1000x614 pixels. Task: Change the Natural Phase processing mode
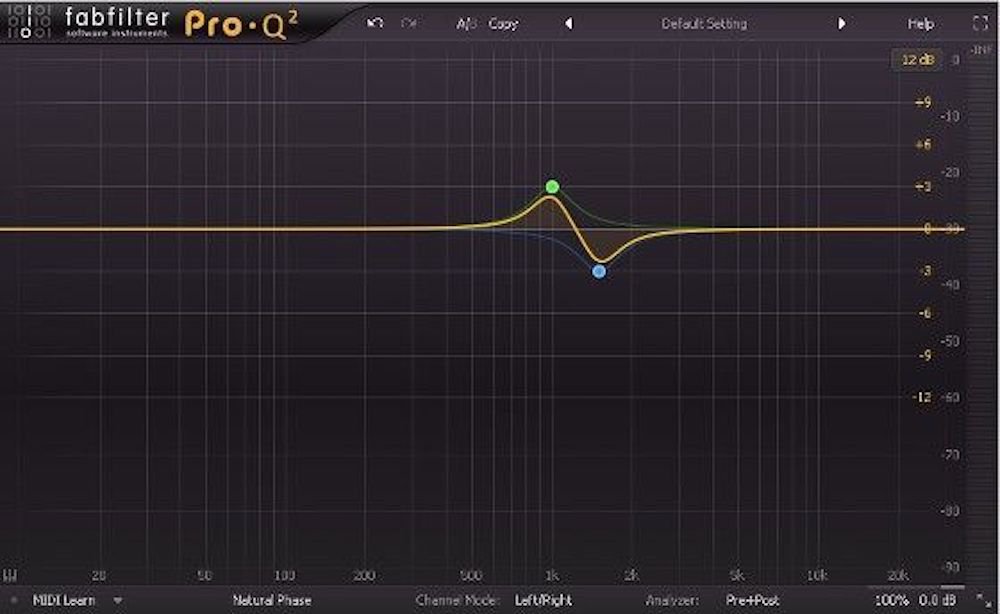point(272,601)
